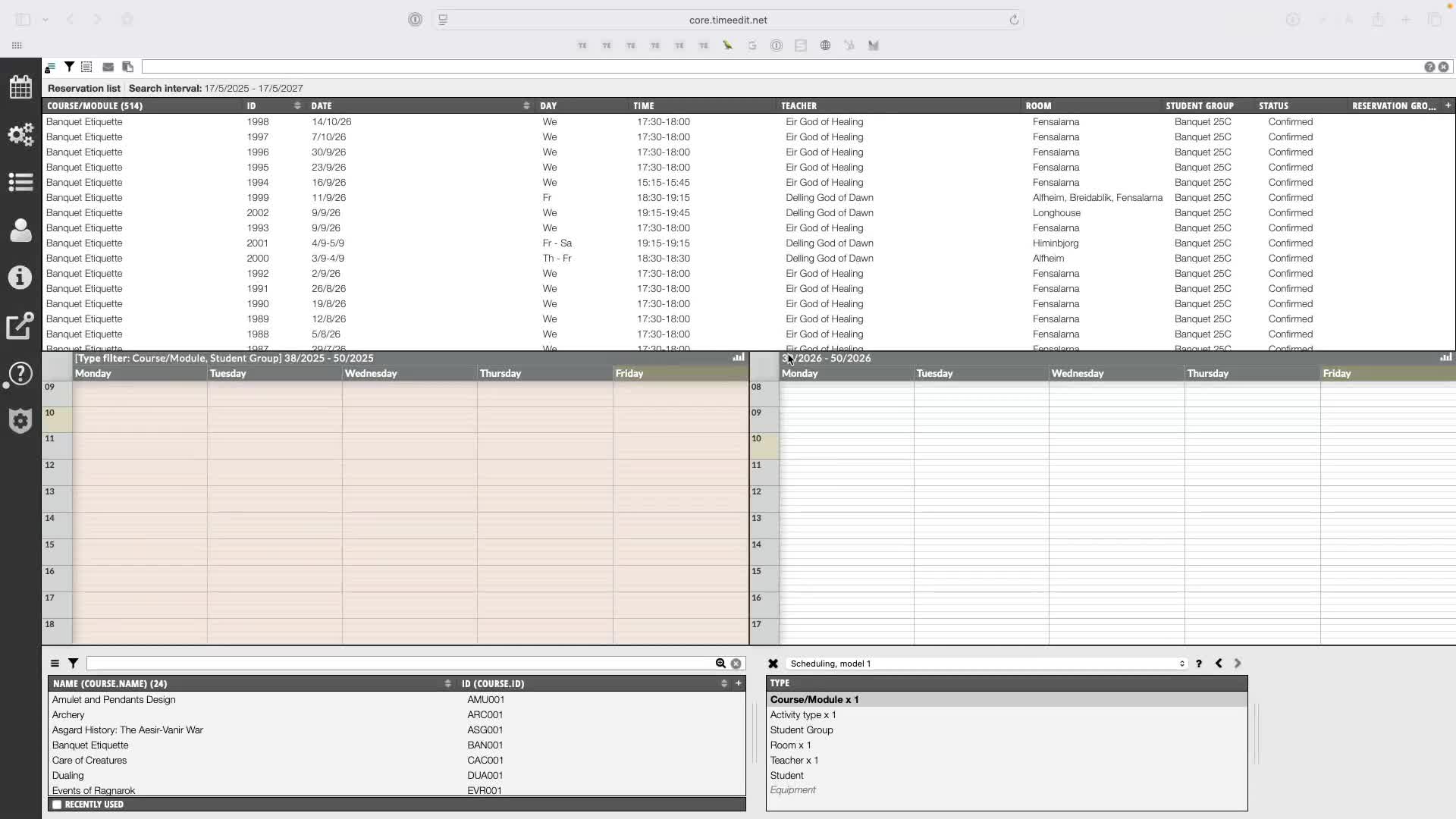The height and width of the screenshot is (819, 1456).
Task: Select Course/Module x 1 type row
Action: (814, 699)
